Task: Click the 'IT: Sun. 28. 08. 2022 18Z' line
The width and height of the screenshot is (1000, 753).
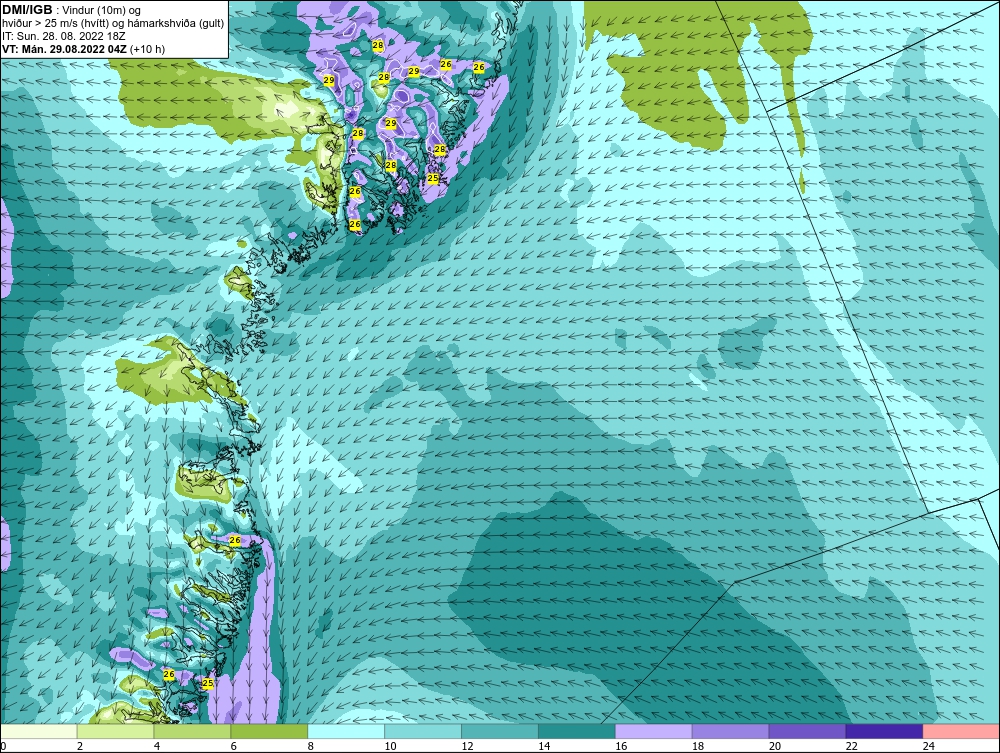Action: point(64,36)
